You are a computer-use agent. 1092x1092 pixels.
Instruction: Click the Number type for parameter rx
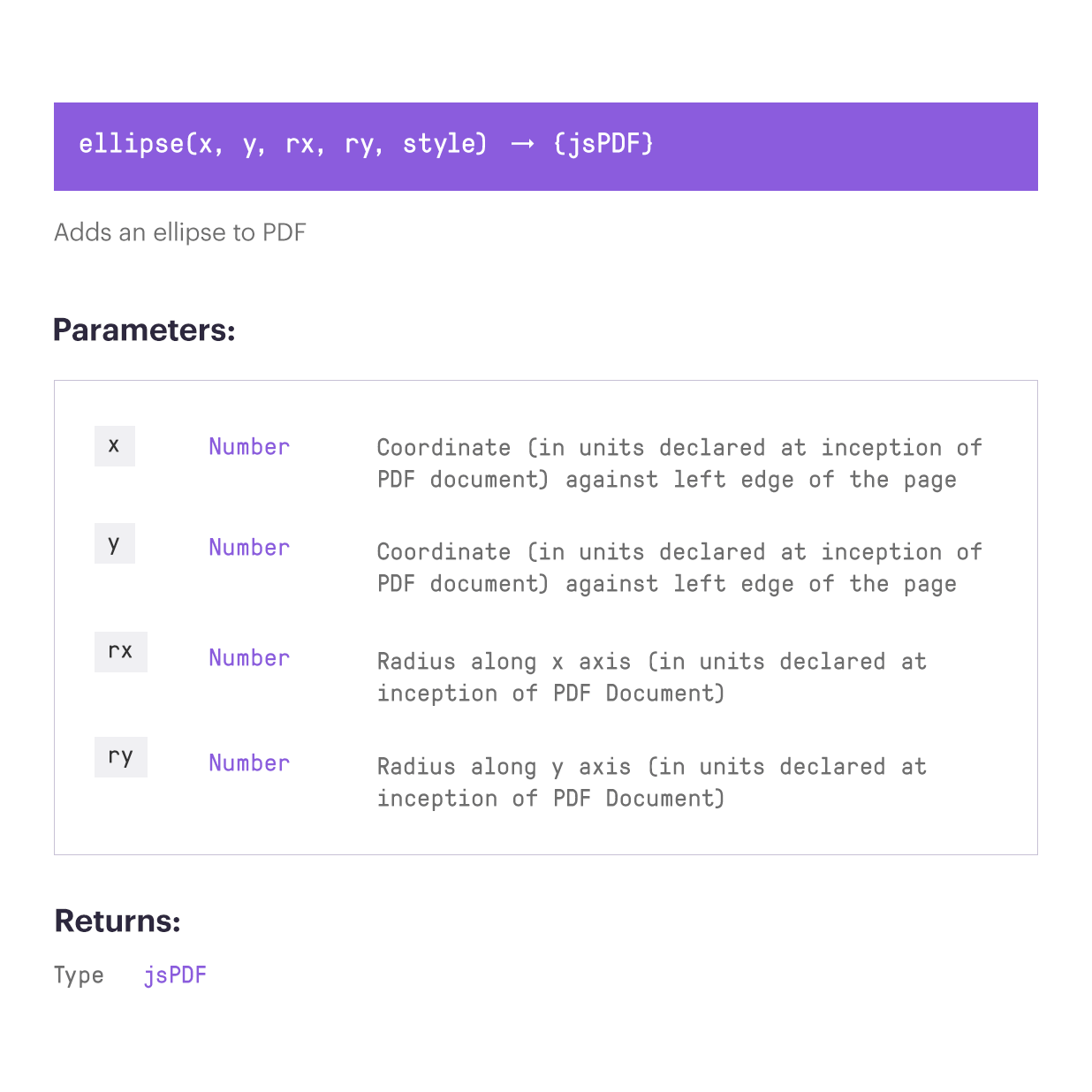click(x=249, y=658)
